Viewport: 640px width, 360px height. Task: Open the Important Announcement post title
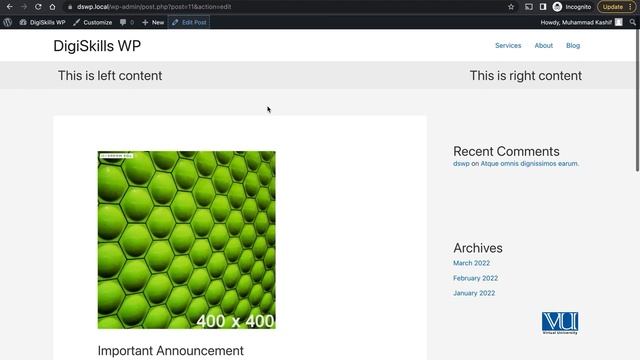click(171, 351)
